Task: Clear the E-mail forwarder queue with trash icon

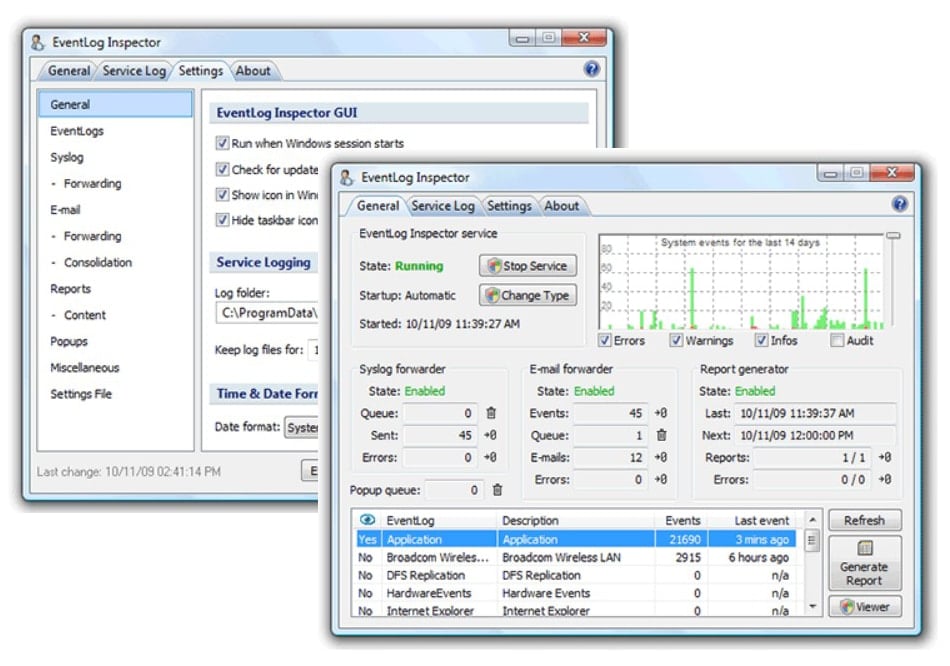Action: (x=662, y=435)
